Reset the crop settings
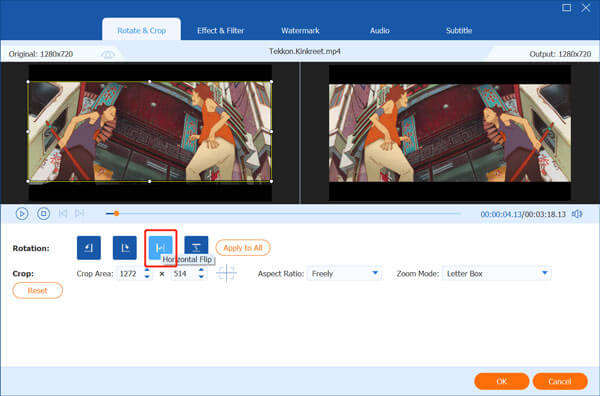Image resolution: width=600 pixels, height=396 pixels. coord(38,290)
